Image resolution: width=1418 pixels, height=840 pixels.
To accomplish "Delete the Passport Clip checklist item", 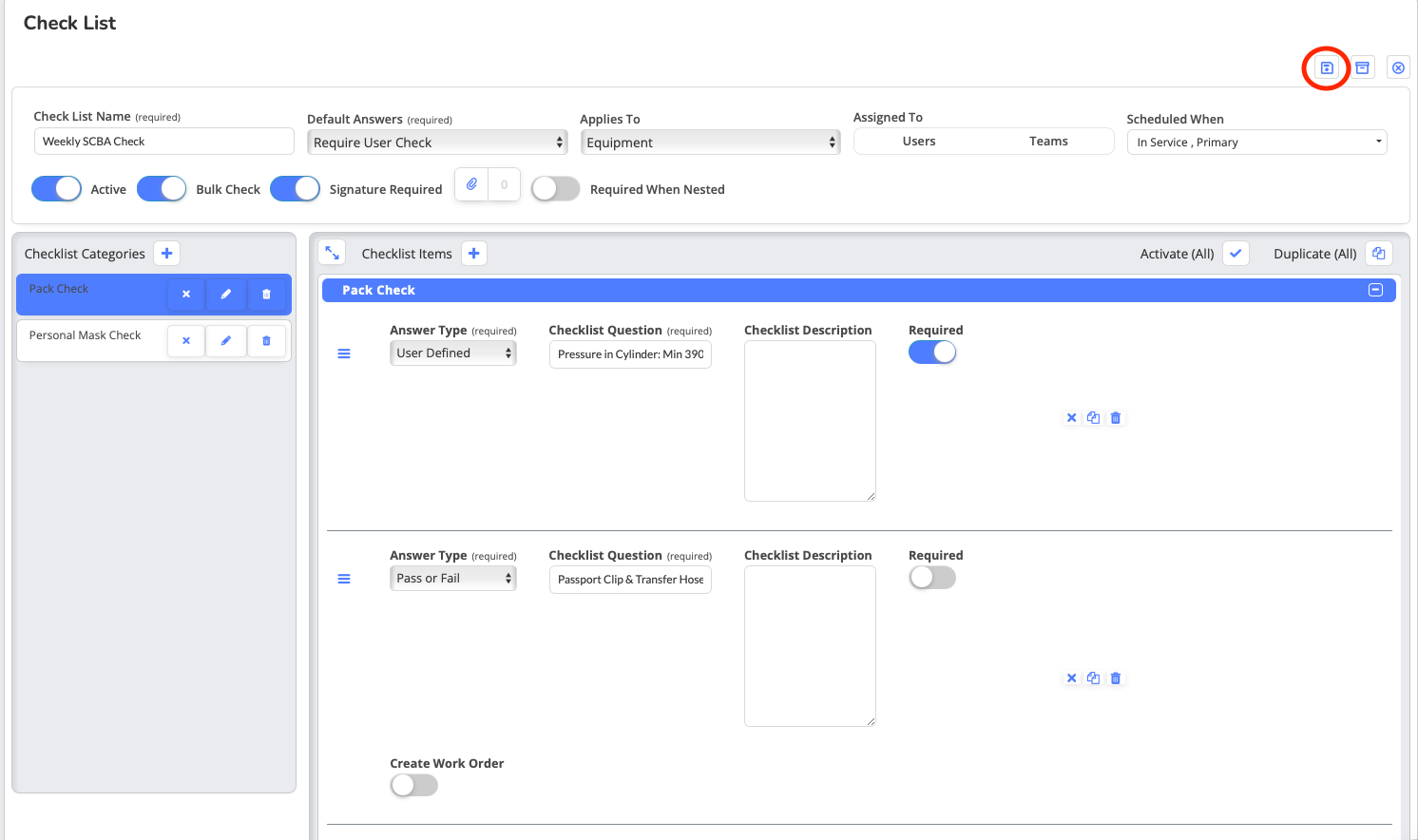I will [x=1116, y=678].
